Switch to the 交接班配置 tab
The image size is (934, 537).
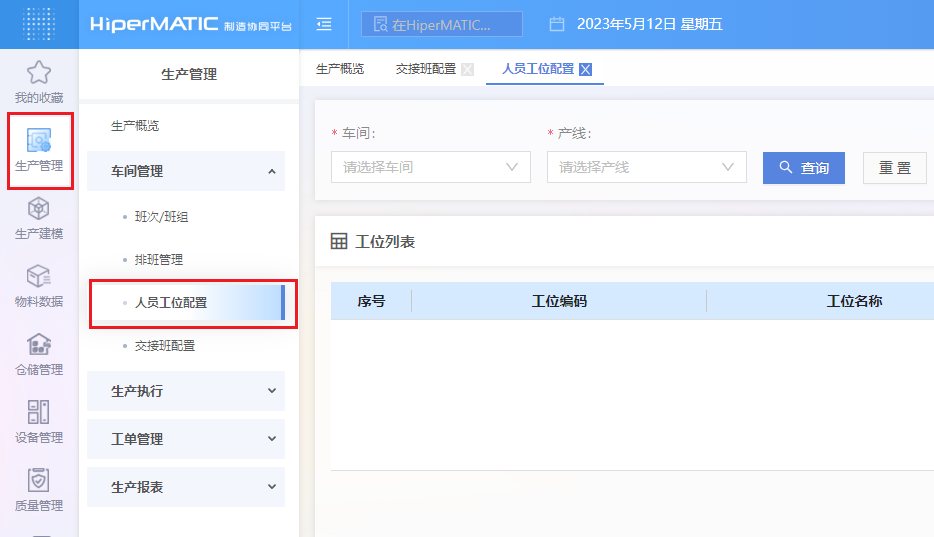point(425,69)
